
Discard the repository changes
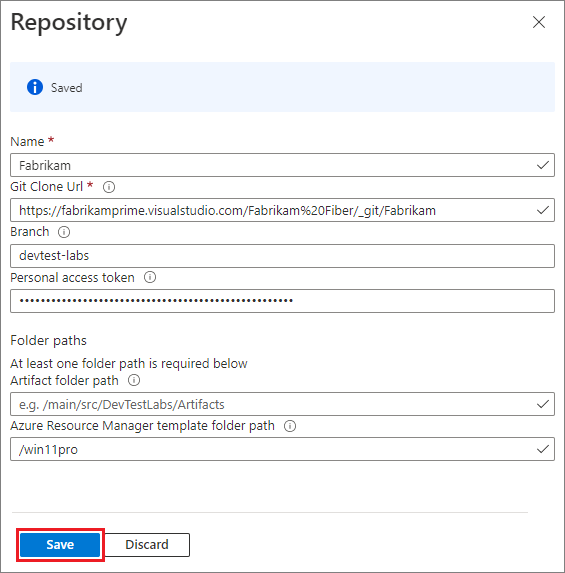(x=147, y=545)
